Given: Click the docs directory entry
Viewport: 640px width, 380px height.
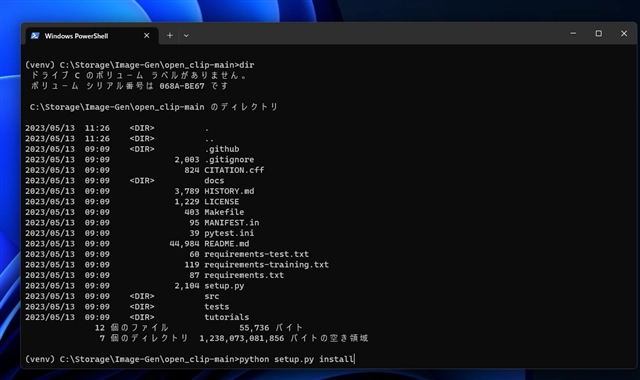Looking at the screenshot, I should [x=214, y=180].
